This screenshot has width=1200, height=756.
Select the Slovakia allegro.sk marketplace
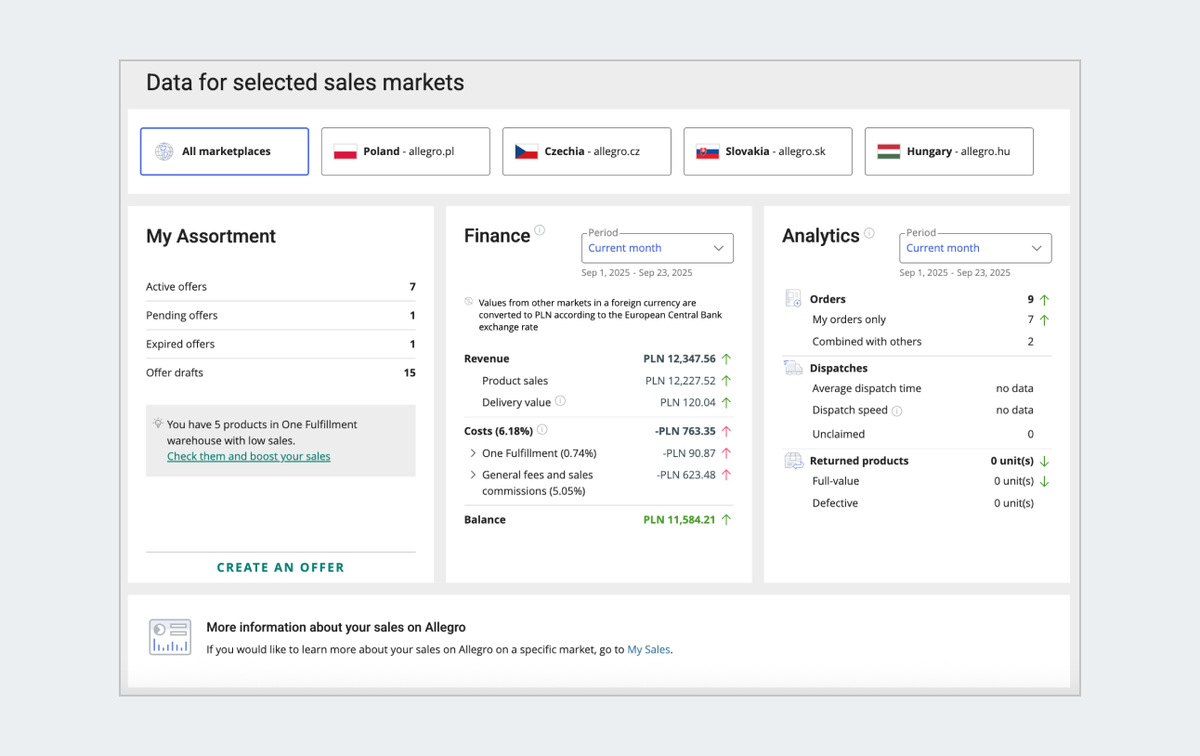pyautogui.click(x=767, y=151)
